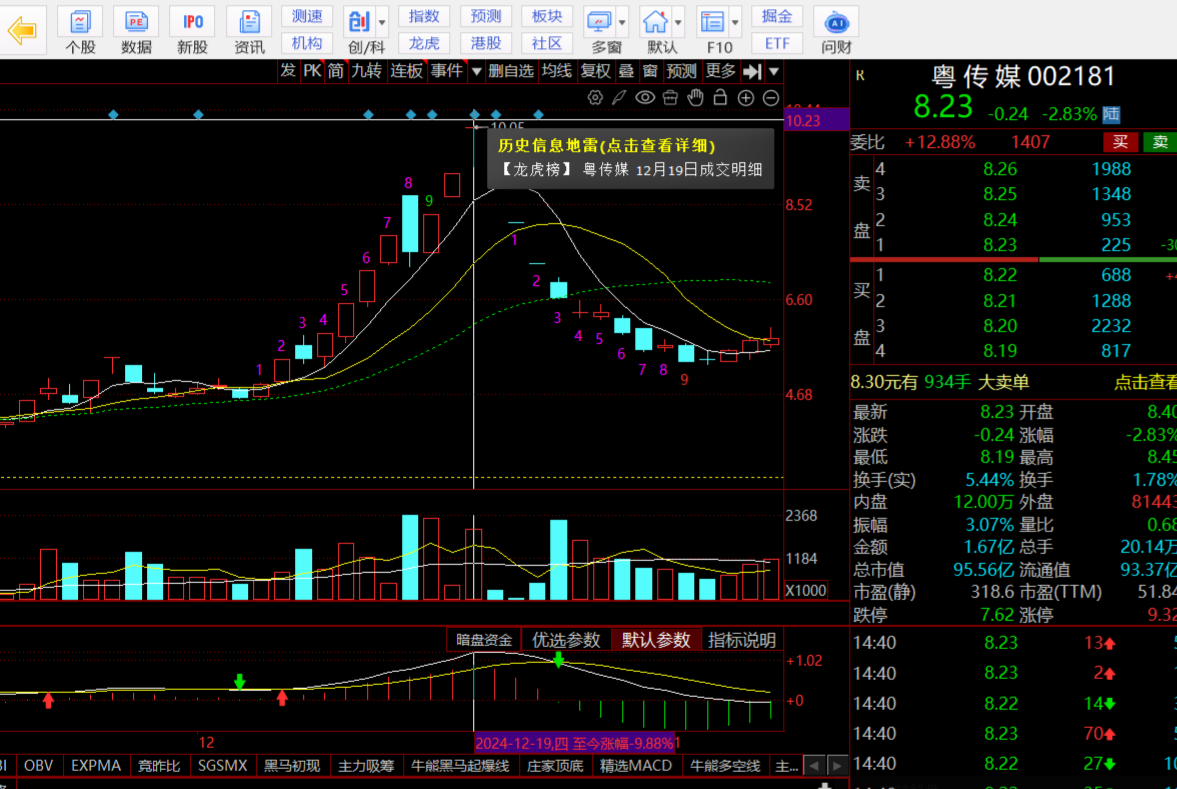The image size is (1177, 789).
Task: Click the yellow back arrow icon
Action: coord(22,30)
